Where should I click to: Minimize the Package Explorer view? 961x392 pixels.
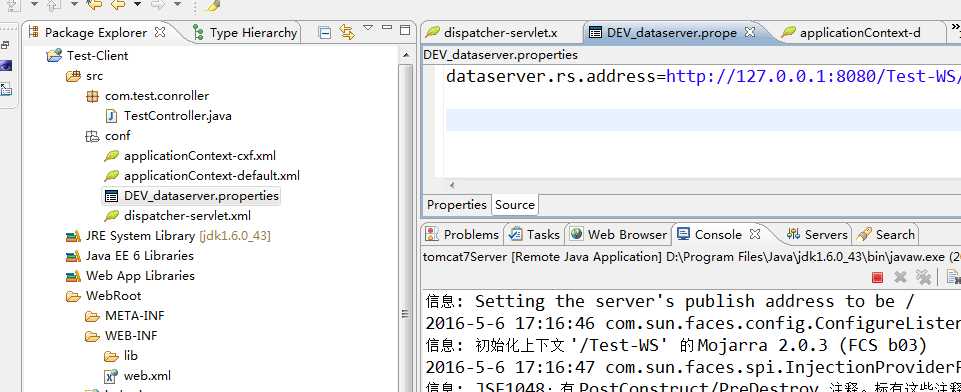pos(387,28)
